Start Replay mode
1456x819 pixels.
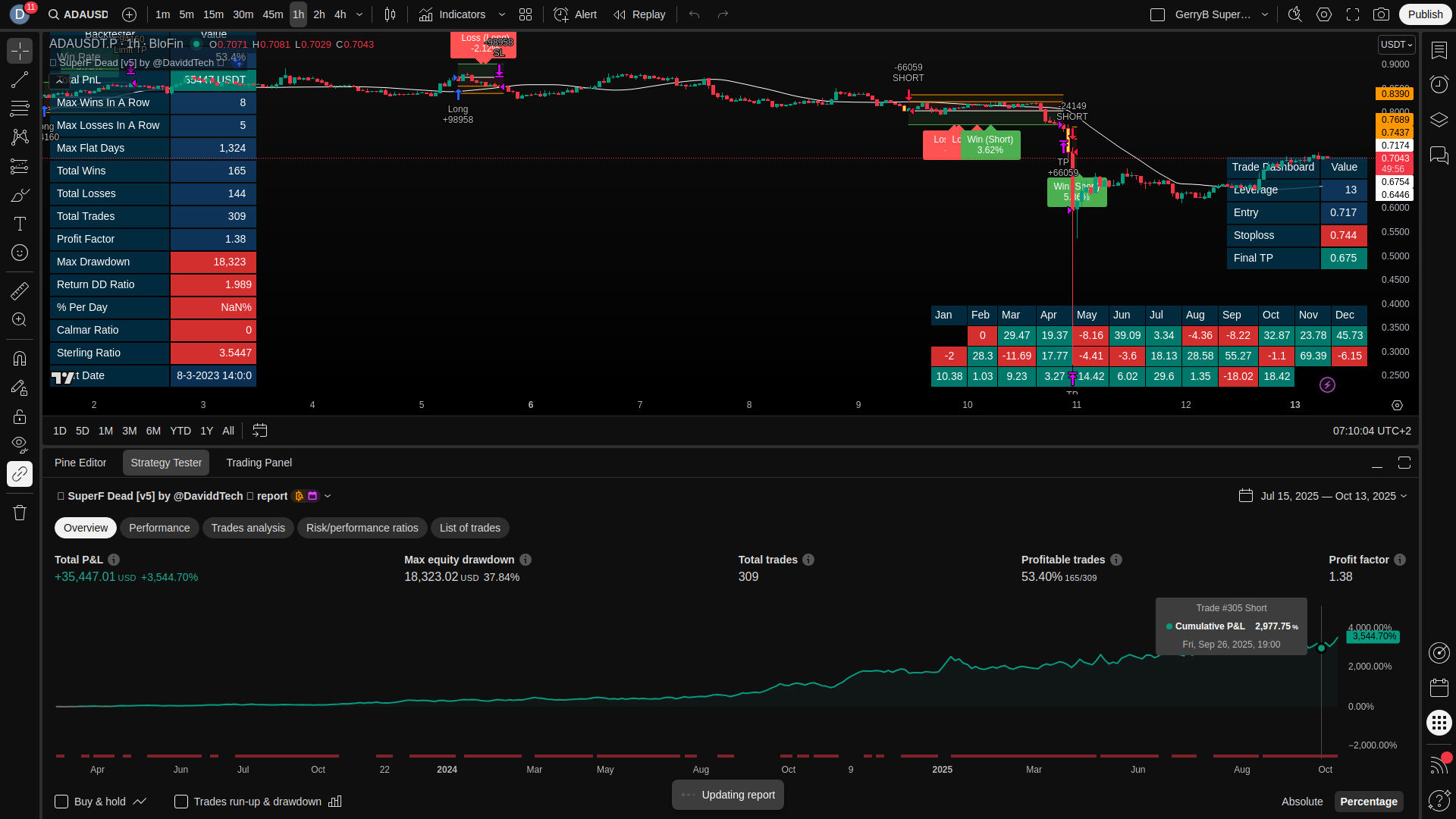(x=639, y=14)
